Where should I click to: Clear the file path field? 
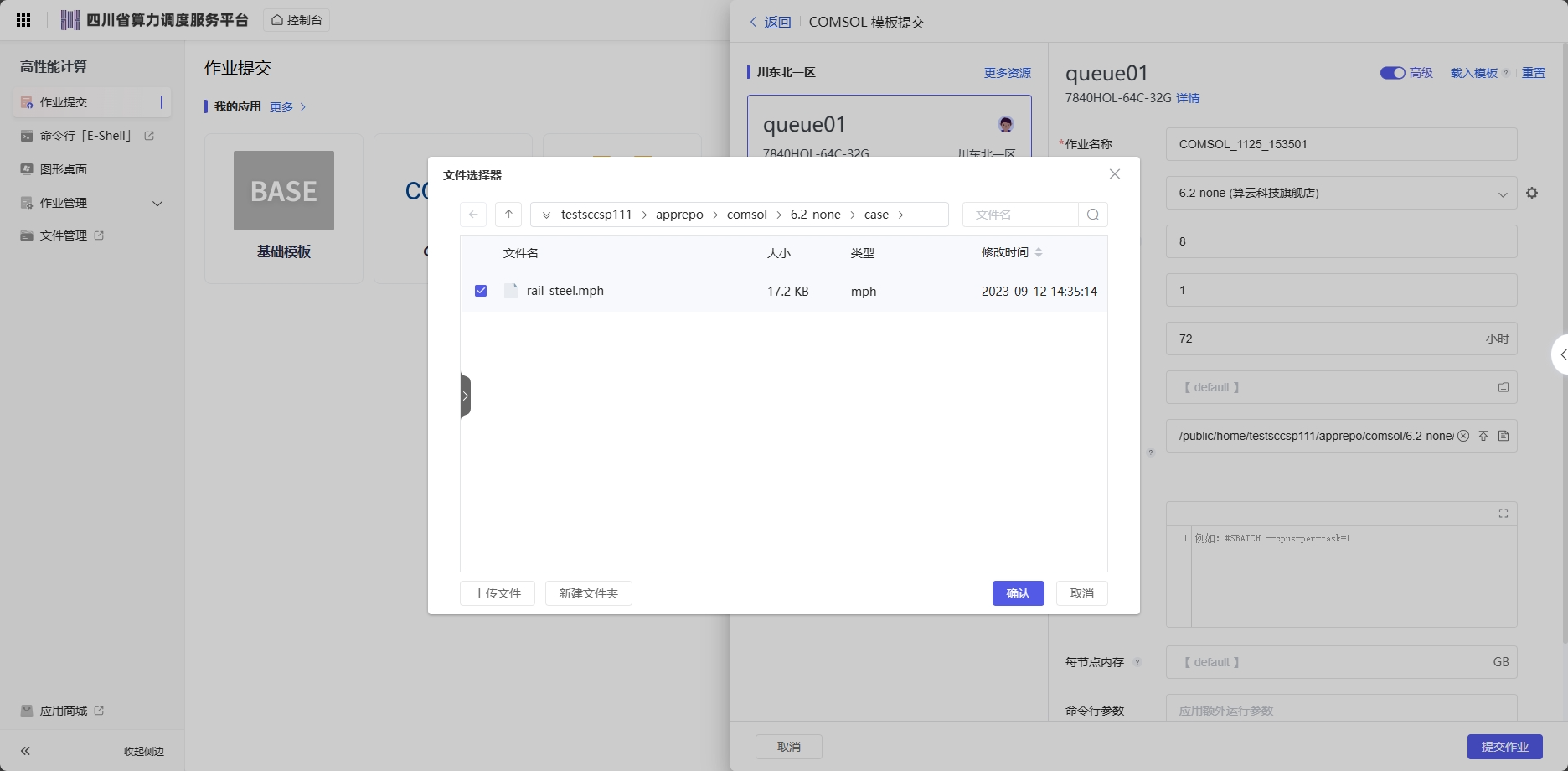coord(1463,436)
